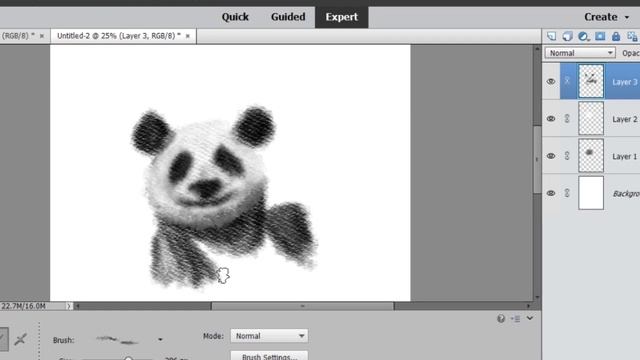Open fill or adjustment layer menu

[584, 36]
